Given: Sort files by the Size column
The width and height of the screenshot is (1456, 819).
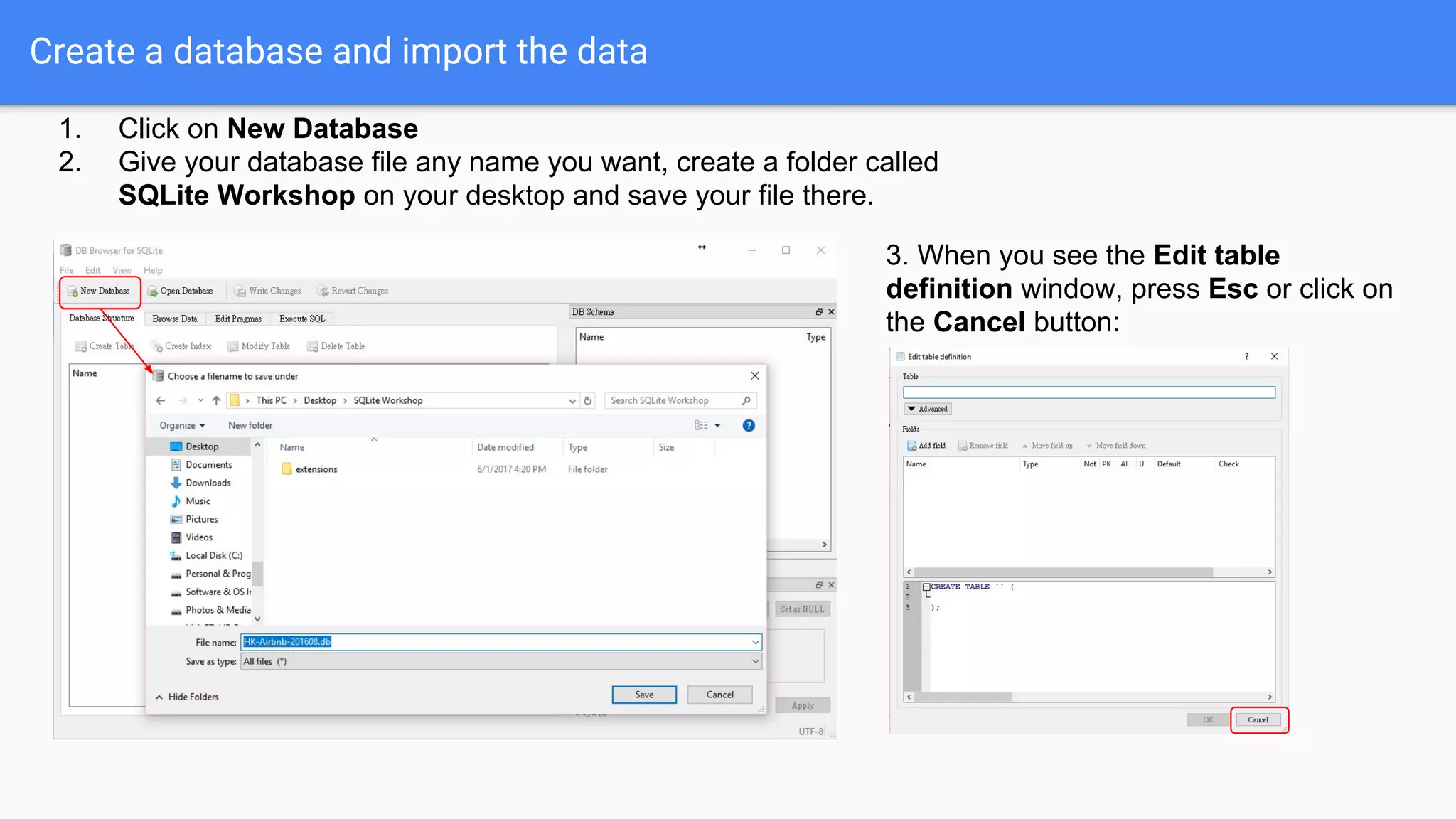Looking at the screenshot, I should pos(666,447).
